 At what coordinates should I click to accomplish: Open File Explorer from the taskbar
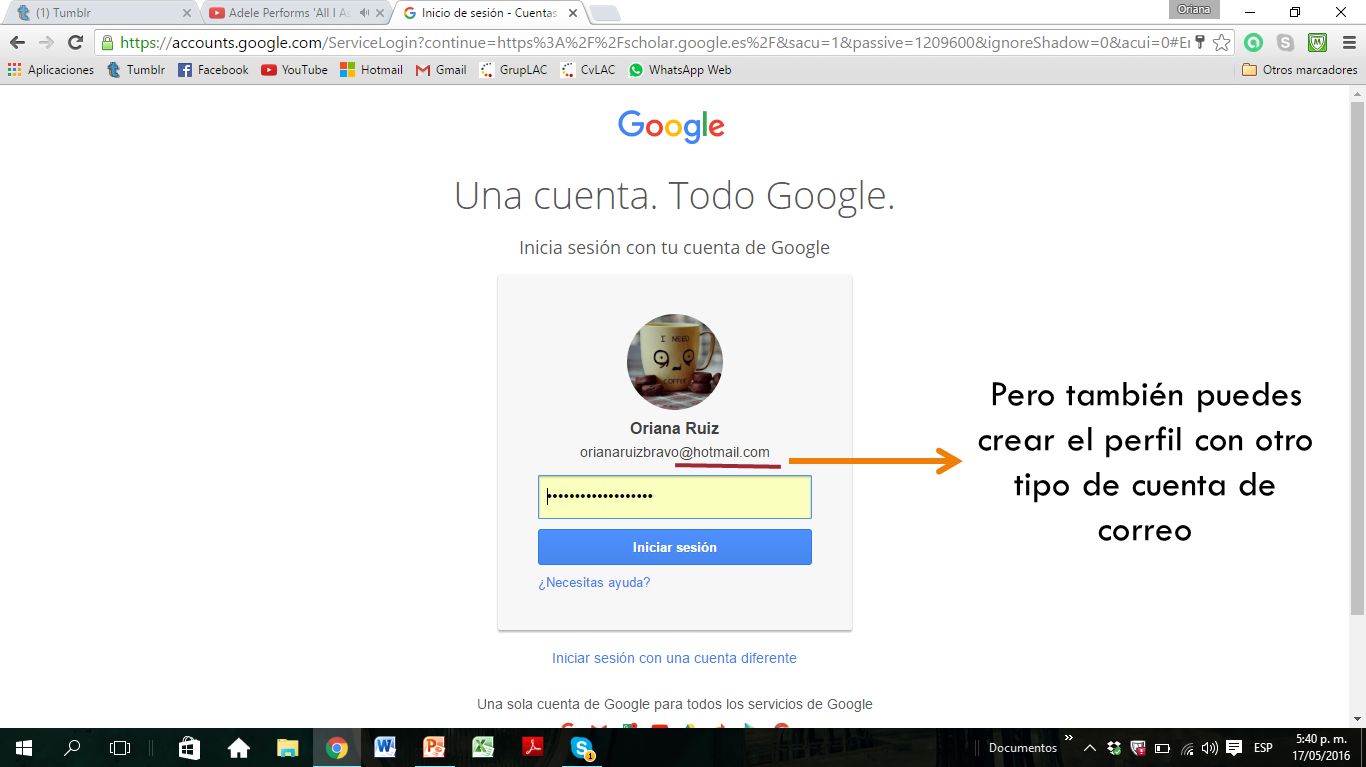click(x=287, y=747)
